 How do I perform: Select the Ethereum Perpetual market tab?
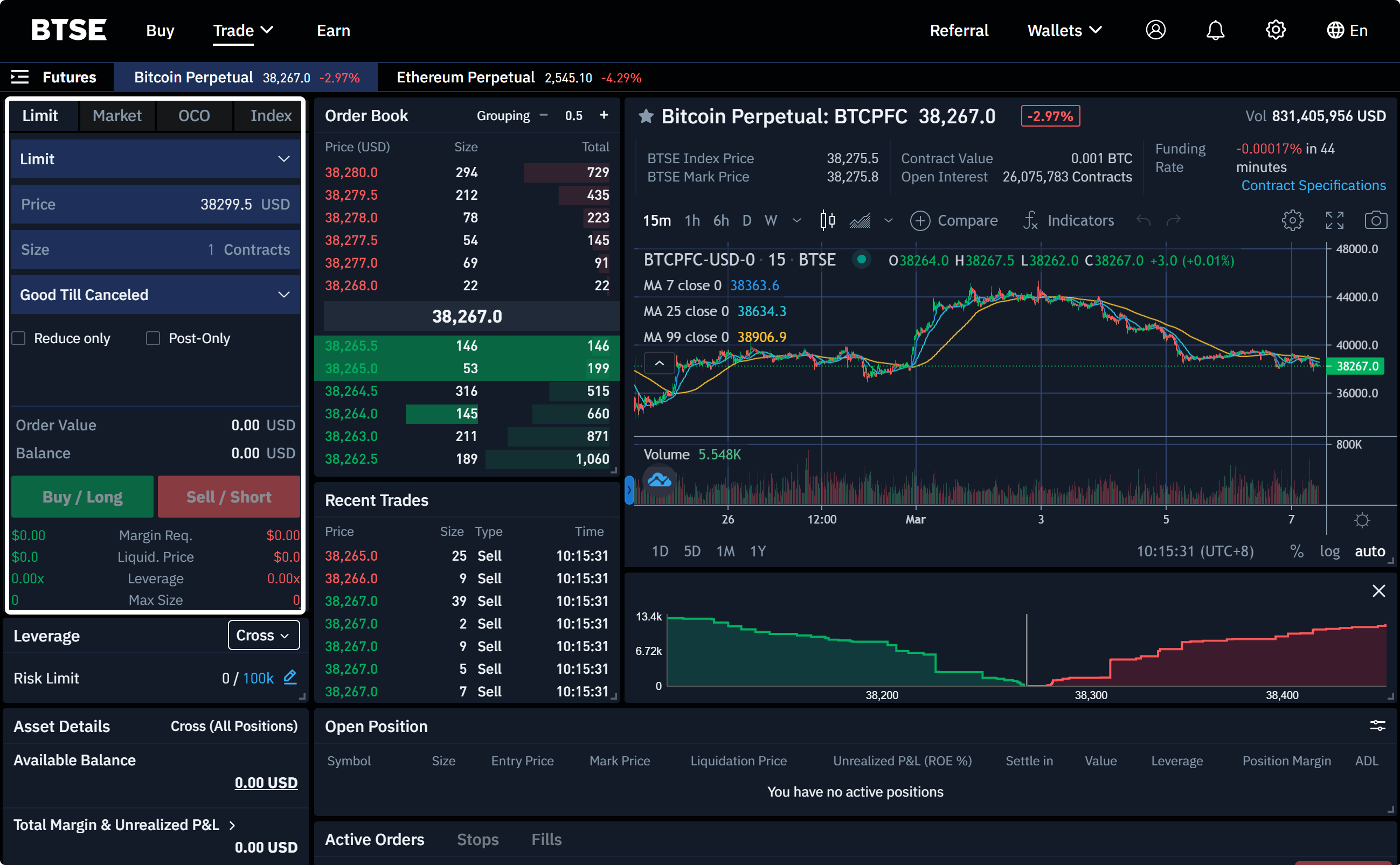pyautogui.click(x=518, y=77)
